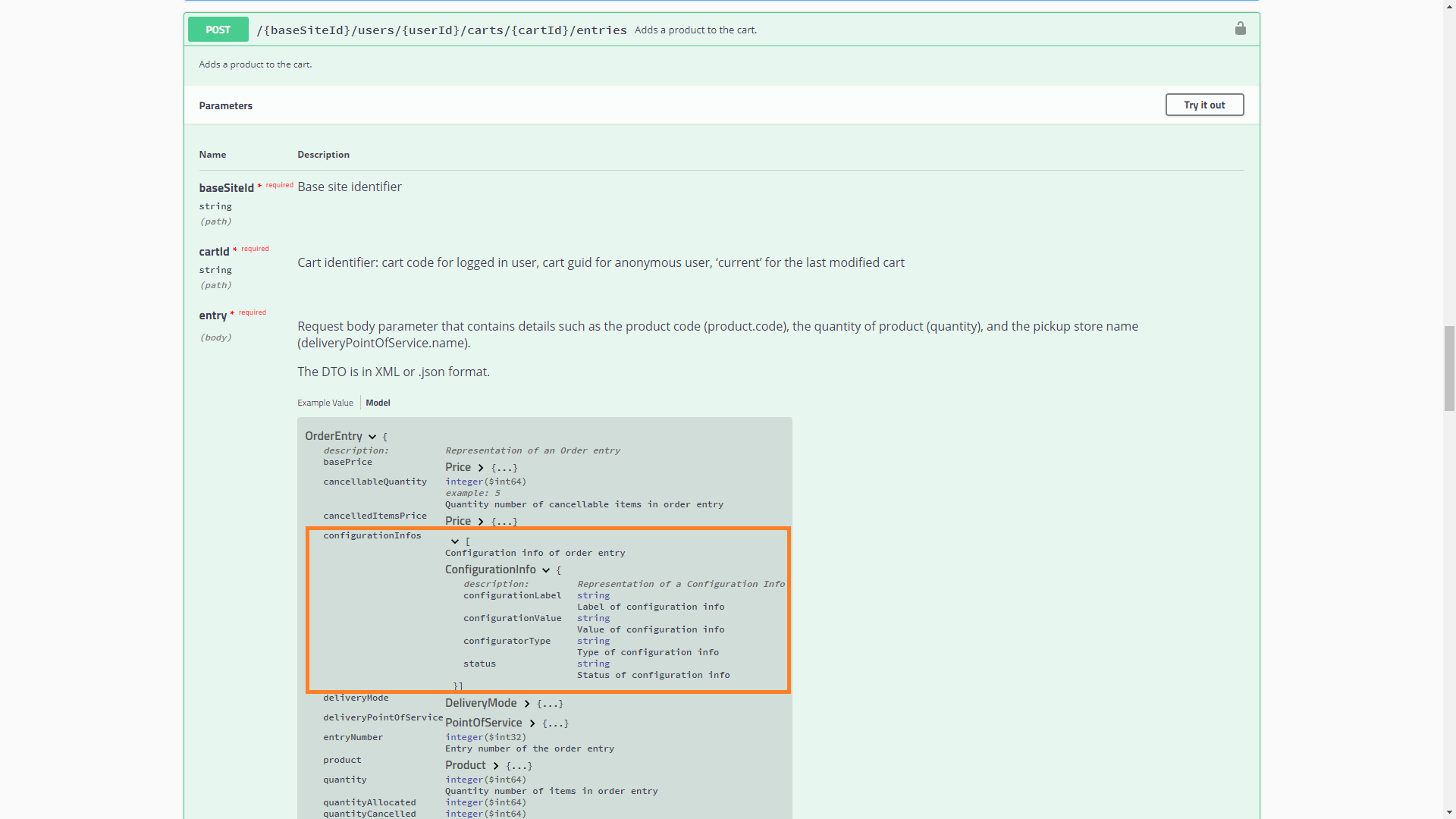Image resolution: width=1456 pixels, height=819 pixels.
Task: Select the cancellableQuantity field label
Action: click(x=375, y=482)
